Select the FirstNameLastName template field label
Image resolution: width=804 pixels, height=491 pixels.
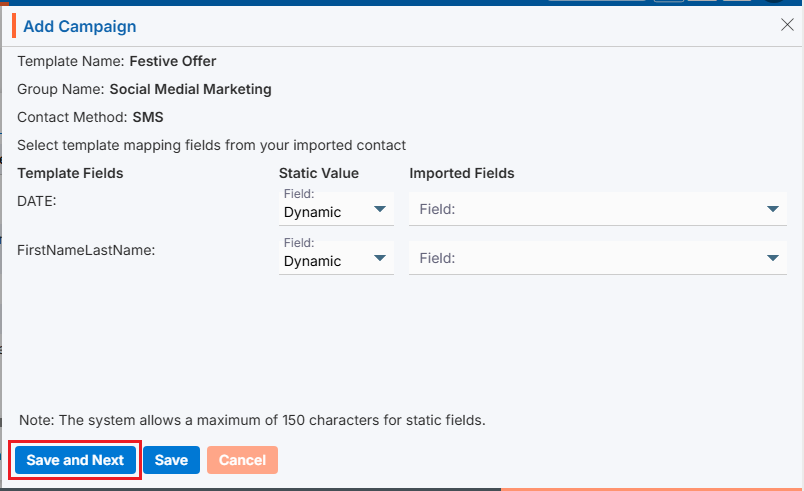[86, 250]
